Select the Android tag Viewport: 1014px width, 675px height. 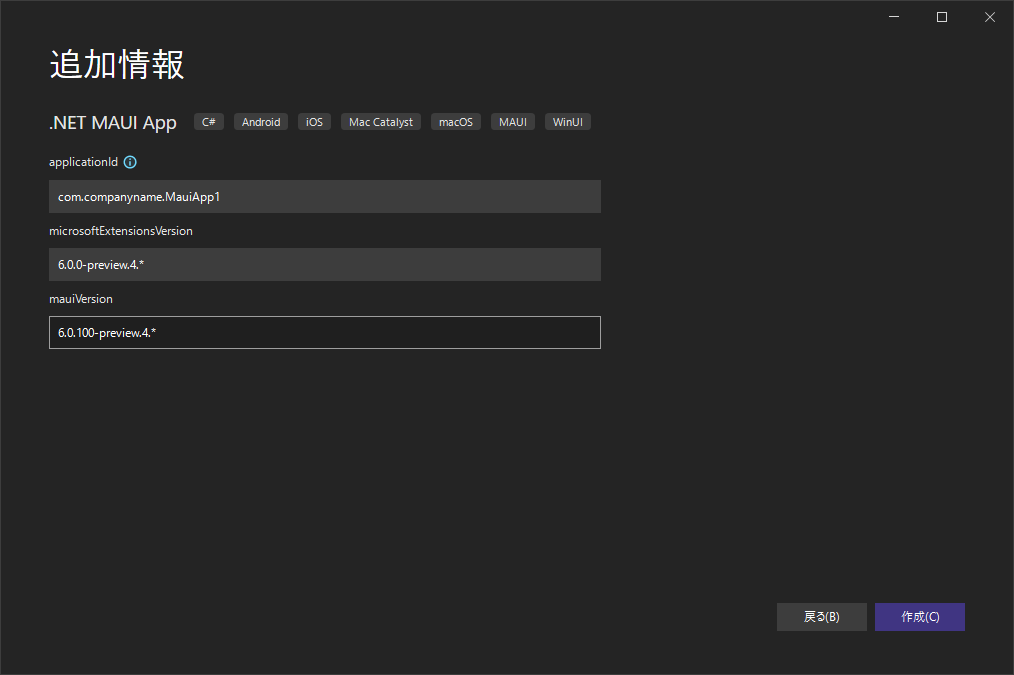coord(261,122)
